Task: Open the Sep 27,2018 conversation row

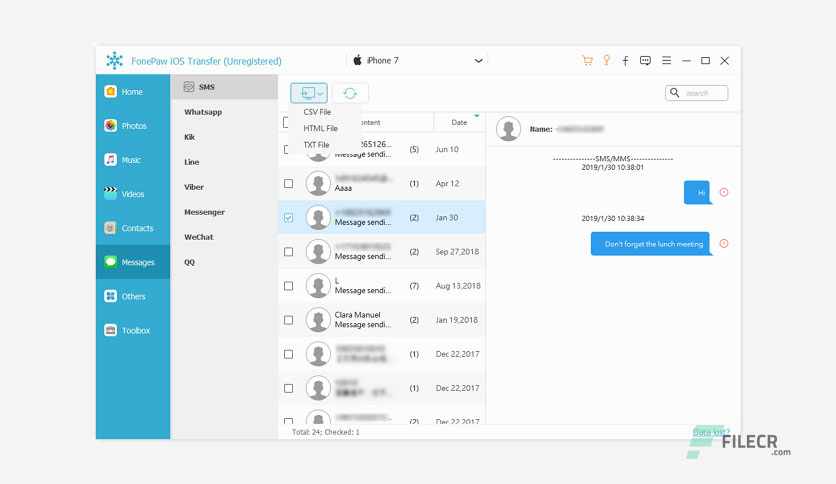Action: (x=382, y=252)
